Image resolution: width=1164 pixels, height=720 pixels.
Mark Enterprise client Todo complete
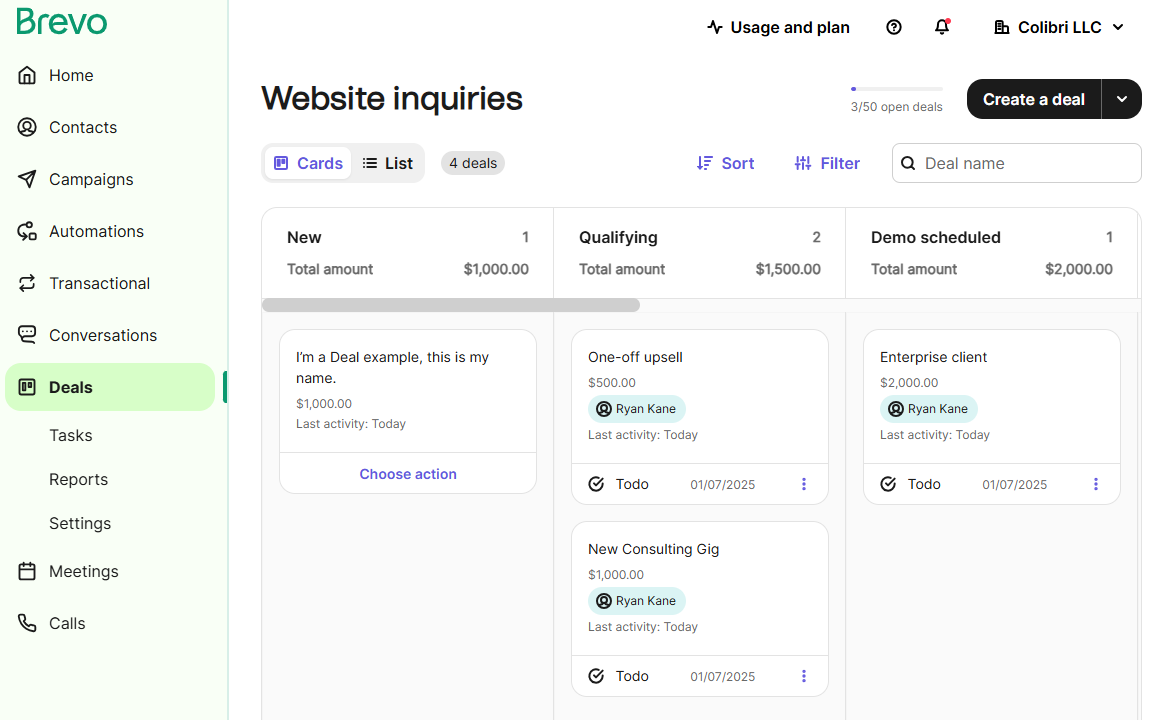tap(888, 485)
